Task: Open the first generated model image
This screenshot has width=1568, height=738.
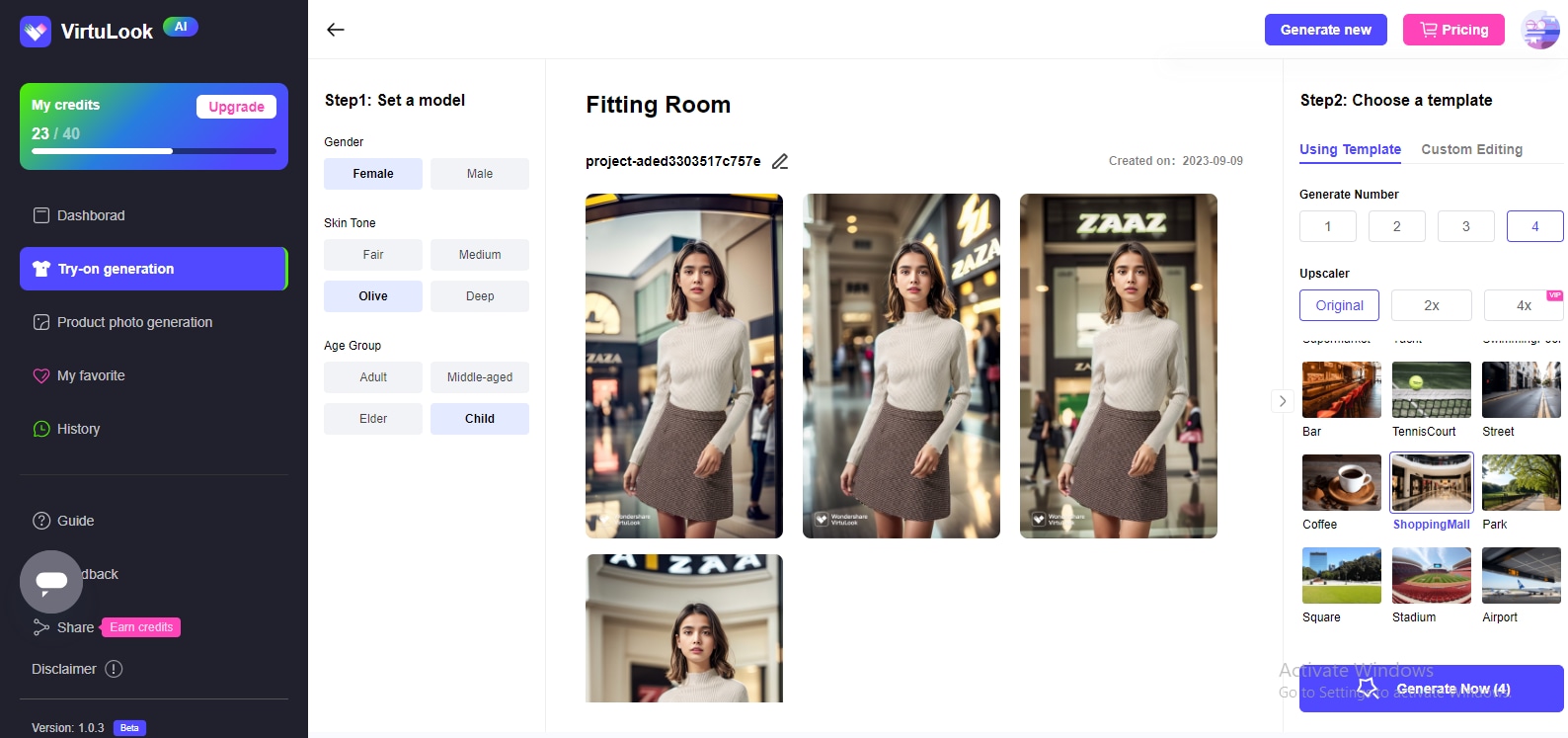Action: pyautogui.click(x=684, y=366)
